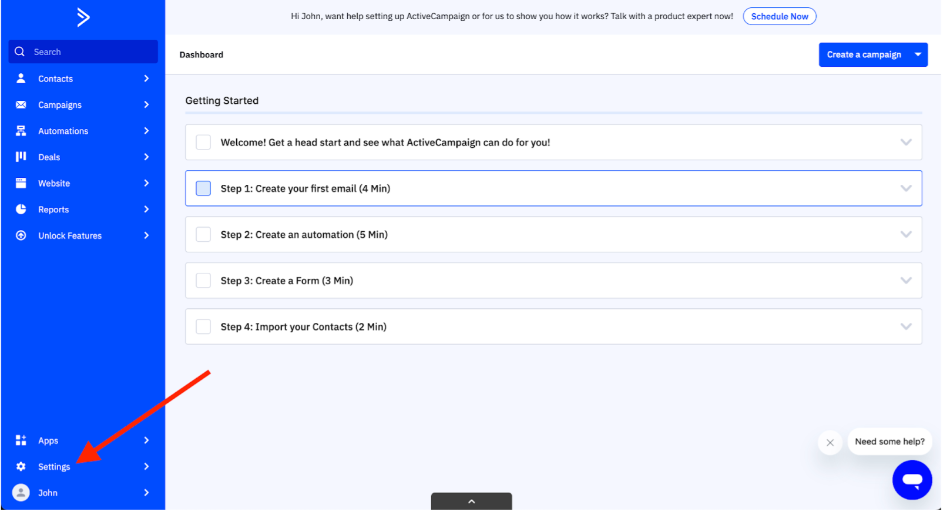Screen dimensions: 945x527
Task: Click the Settings gear icon
Action: 21,467
